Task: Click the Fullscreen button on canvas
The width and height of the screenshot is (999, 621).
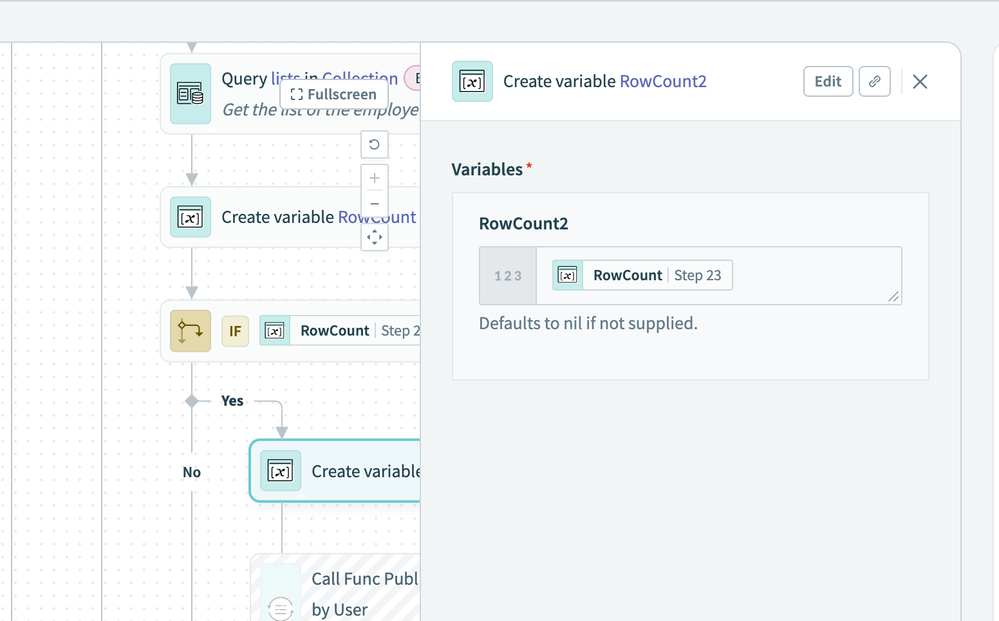Action: (334, 94)
